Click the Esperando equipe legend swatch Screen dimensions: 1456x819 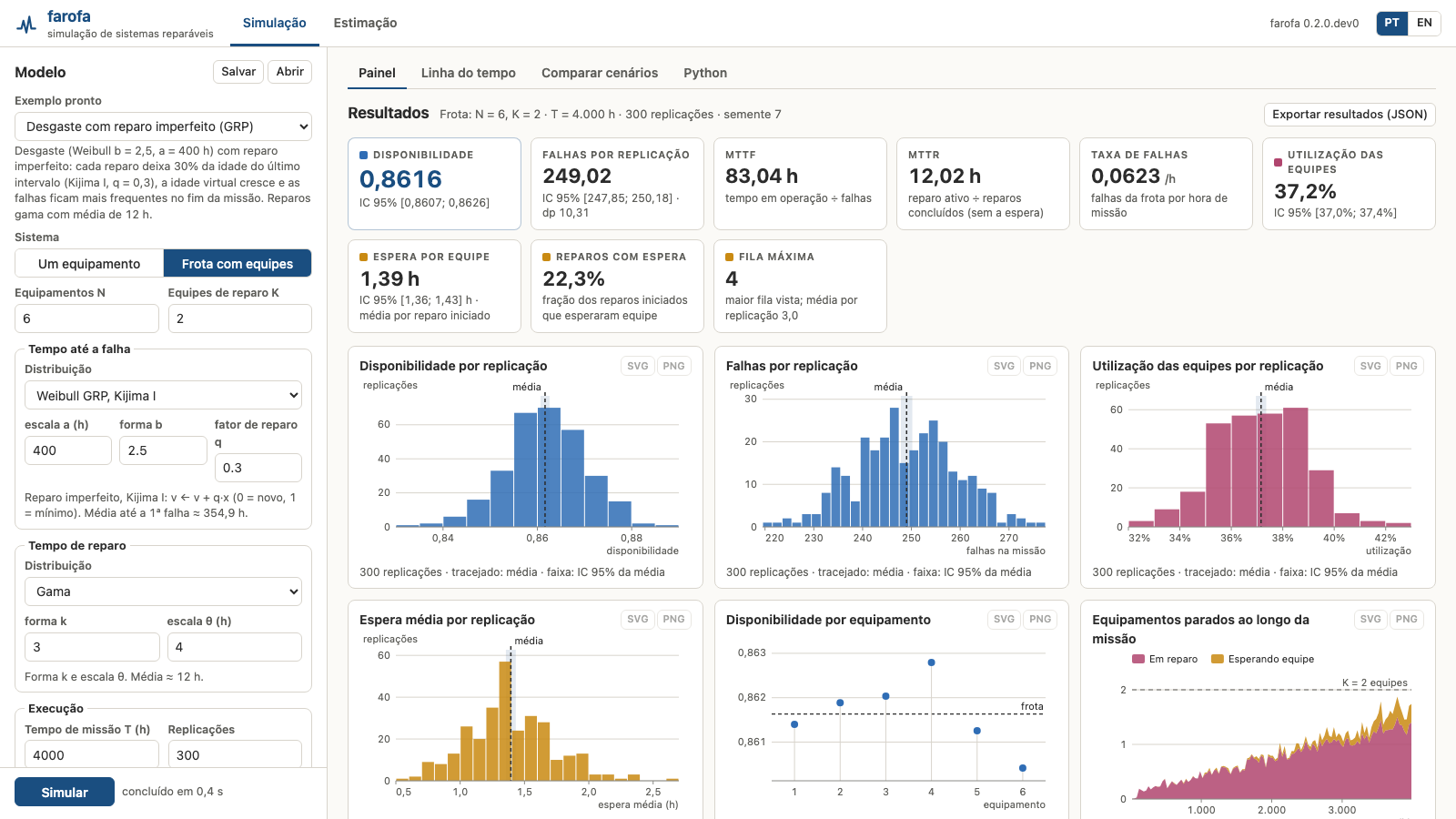pyautogui.click(x=1218, y=659)
